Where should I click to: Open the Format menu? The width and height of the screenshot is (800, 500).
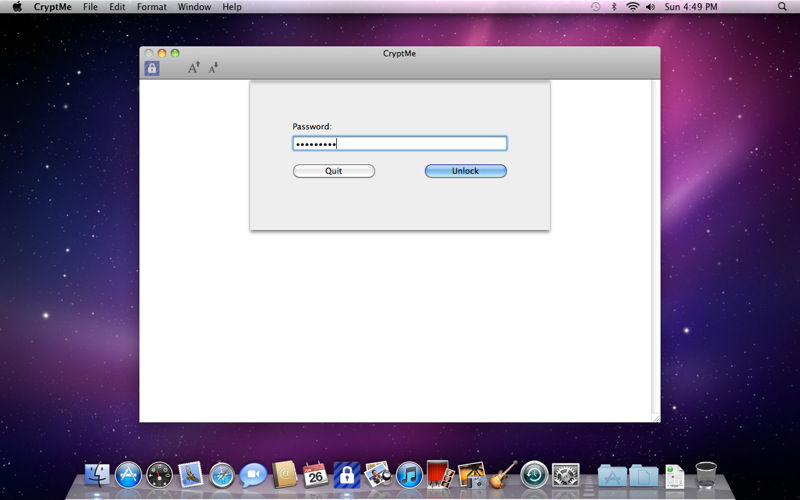[x=152, y=7]
